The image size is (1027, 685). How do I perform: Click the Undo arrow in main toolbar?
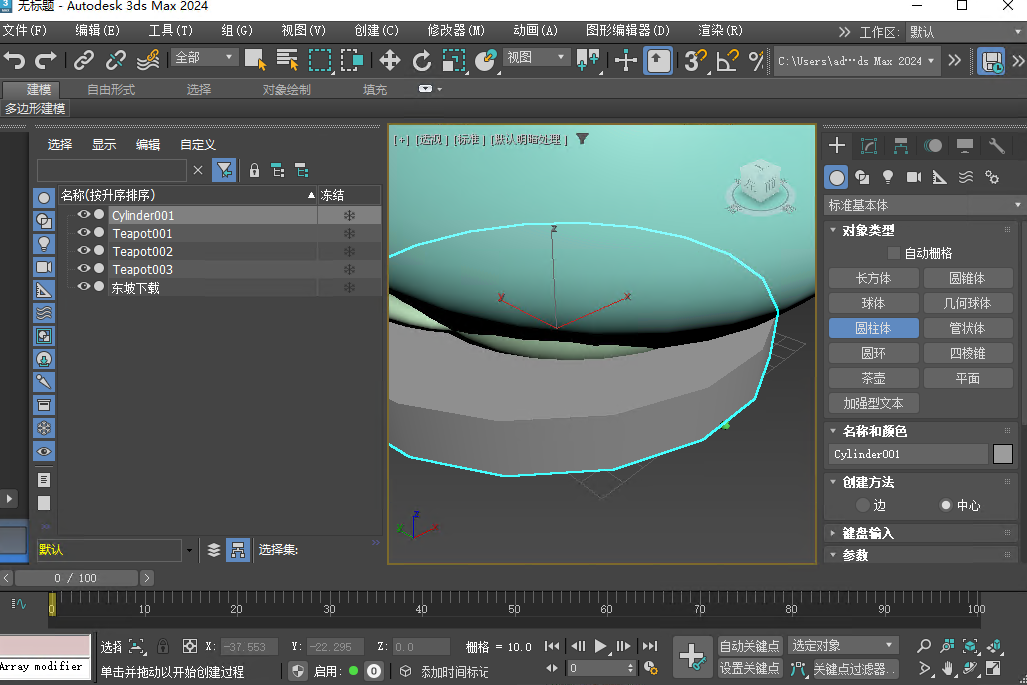14,61
